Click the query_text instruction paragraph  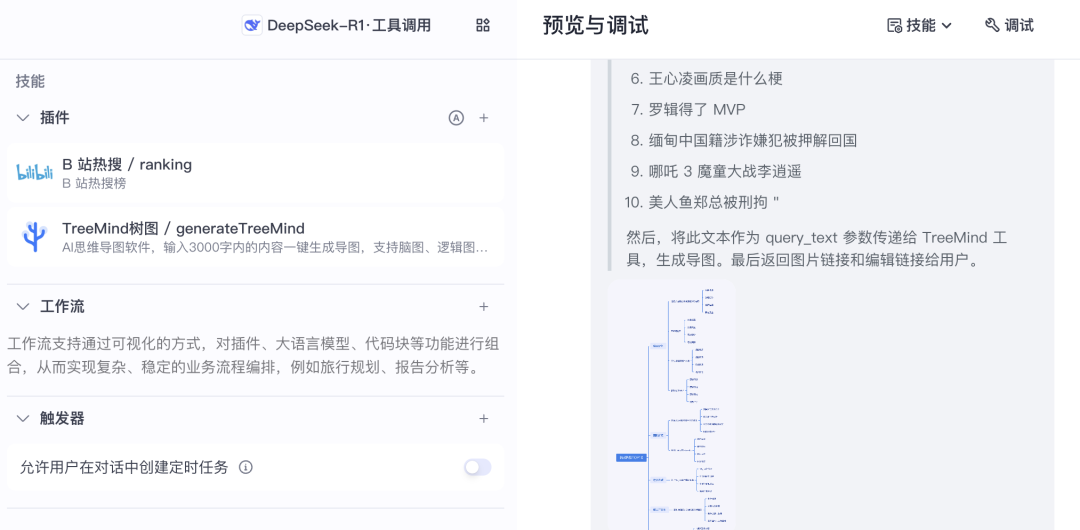point(817,249)
